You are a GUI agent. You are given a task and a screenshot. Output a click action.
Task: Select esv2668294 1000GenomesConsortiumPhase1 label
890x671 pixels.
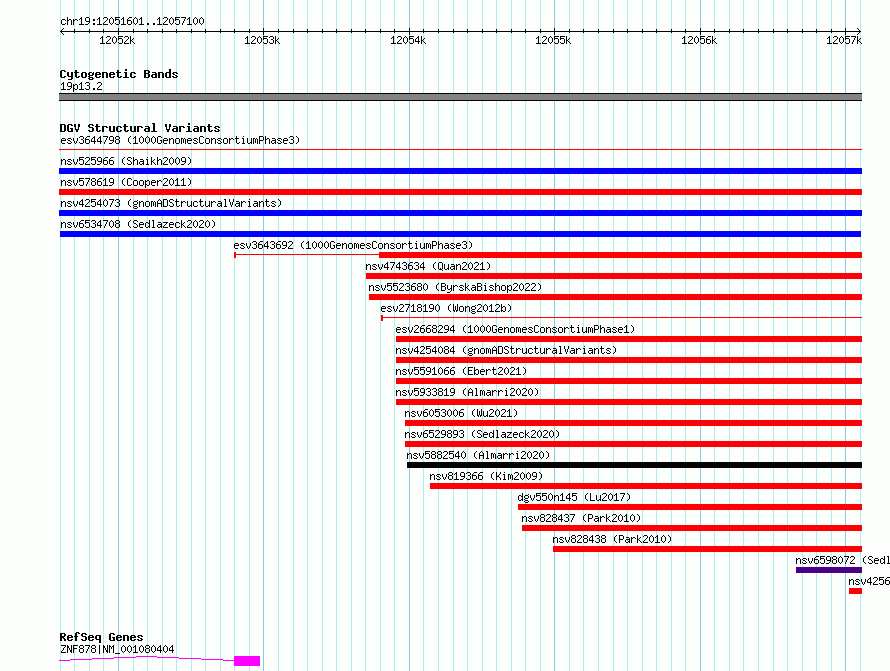pyautogui.click(x=515, y=329)
